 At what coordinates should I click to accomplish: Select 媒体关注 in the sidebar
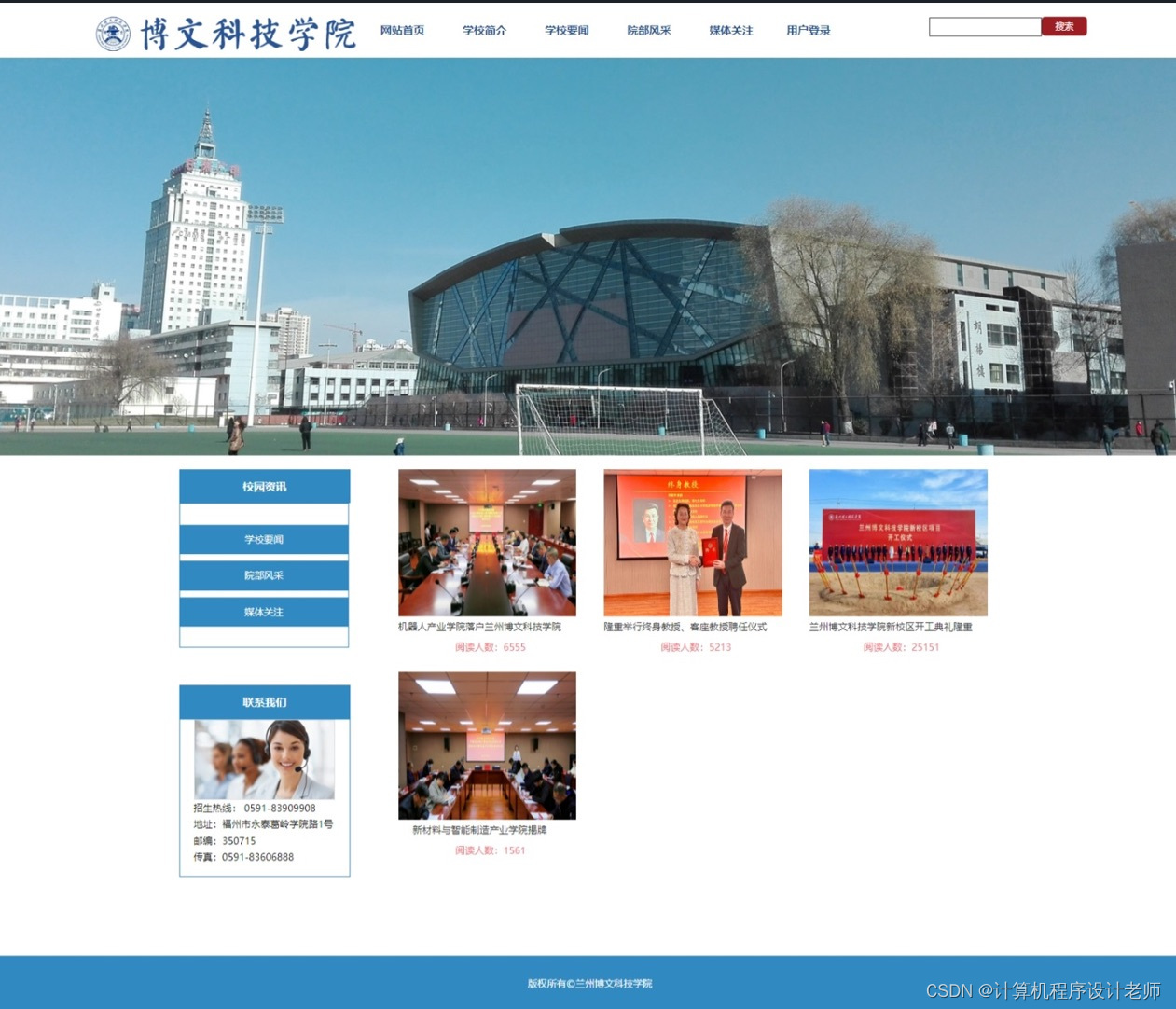point(264,612)
